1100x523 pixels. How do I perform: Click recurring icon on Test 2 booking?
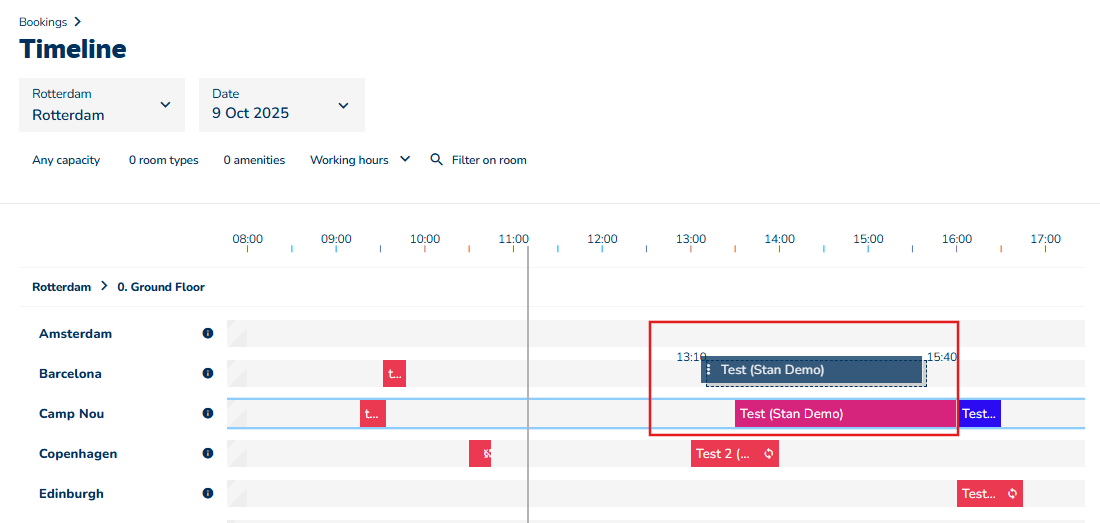point(769,453)
